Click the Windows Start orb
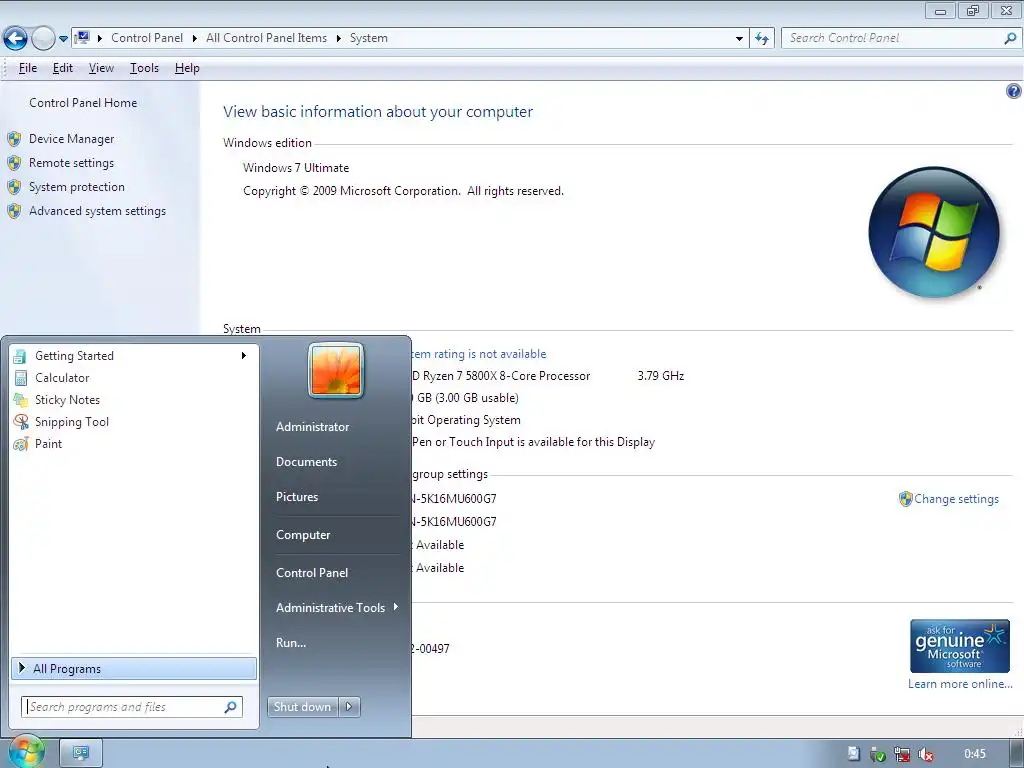The width and height of the screenshot is (1024, 768). point(26,752)
